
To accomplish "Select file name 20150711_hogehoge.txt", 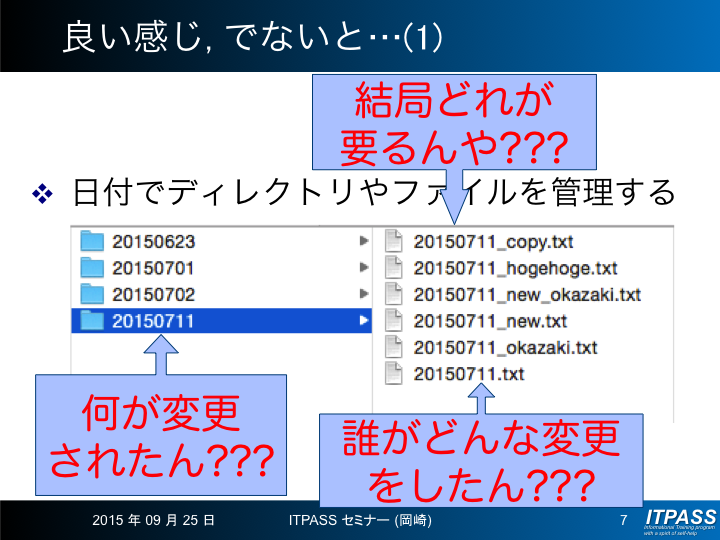I will click(x=515, y=269).
